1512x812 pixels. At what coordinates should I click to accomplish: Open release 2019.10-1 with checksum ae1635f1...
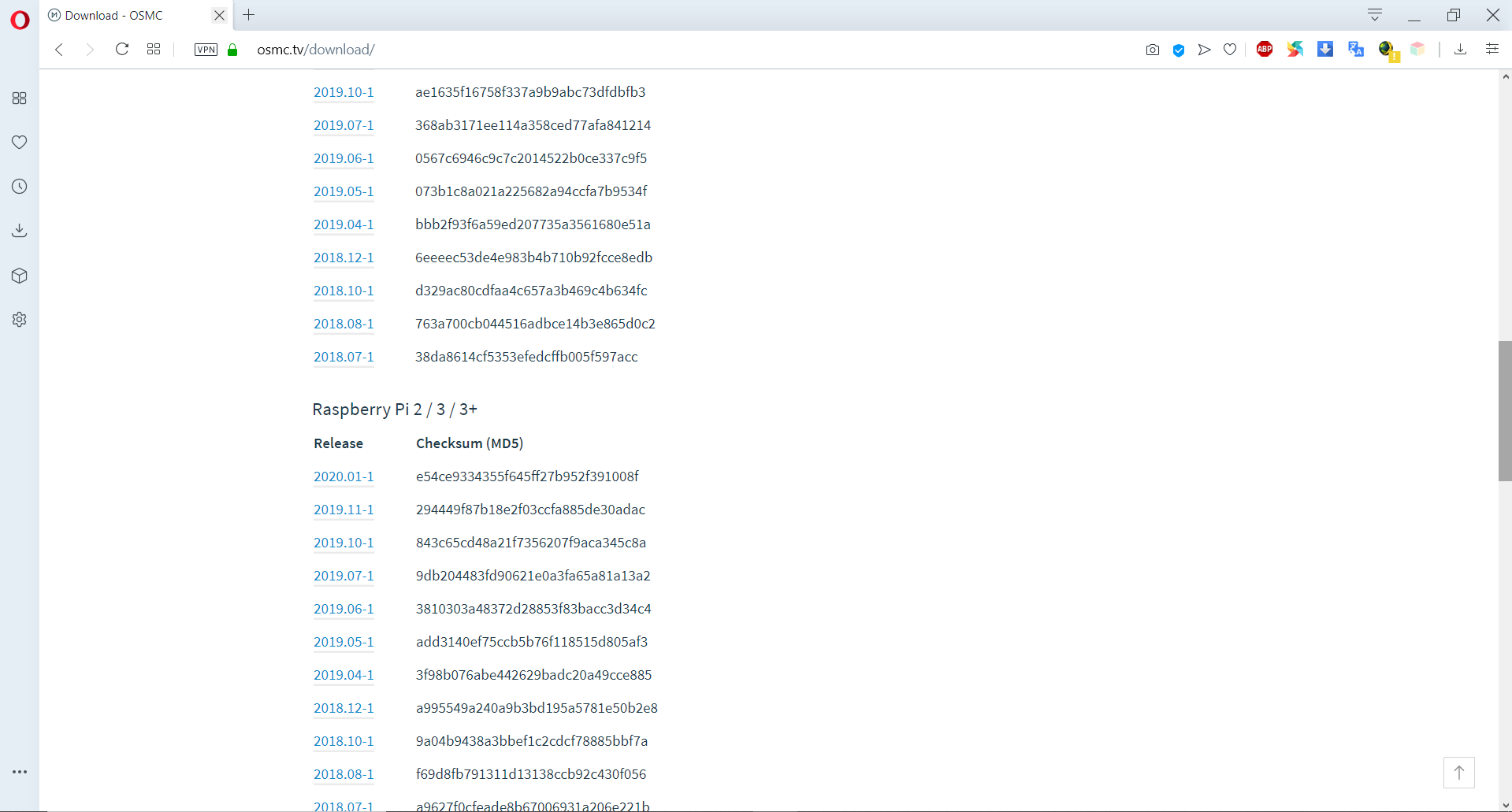tap(344, 92)
